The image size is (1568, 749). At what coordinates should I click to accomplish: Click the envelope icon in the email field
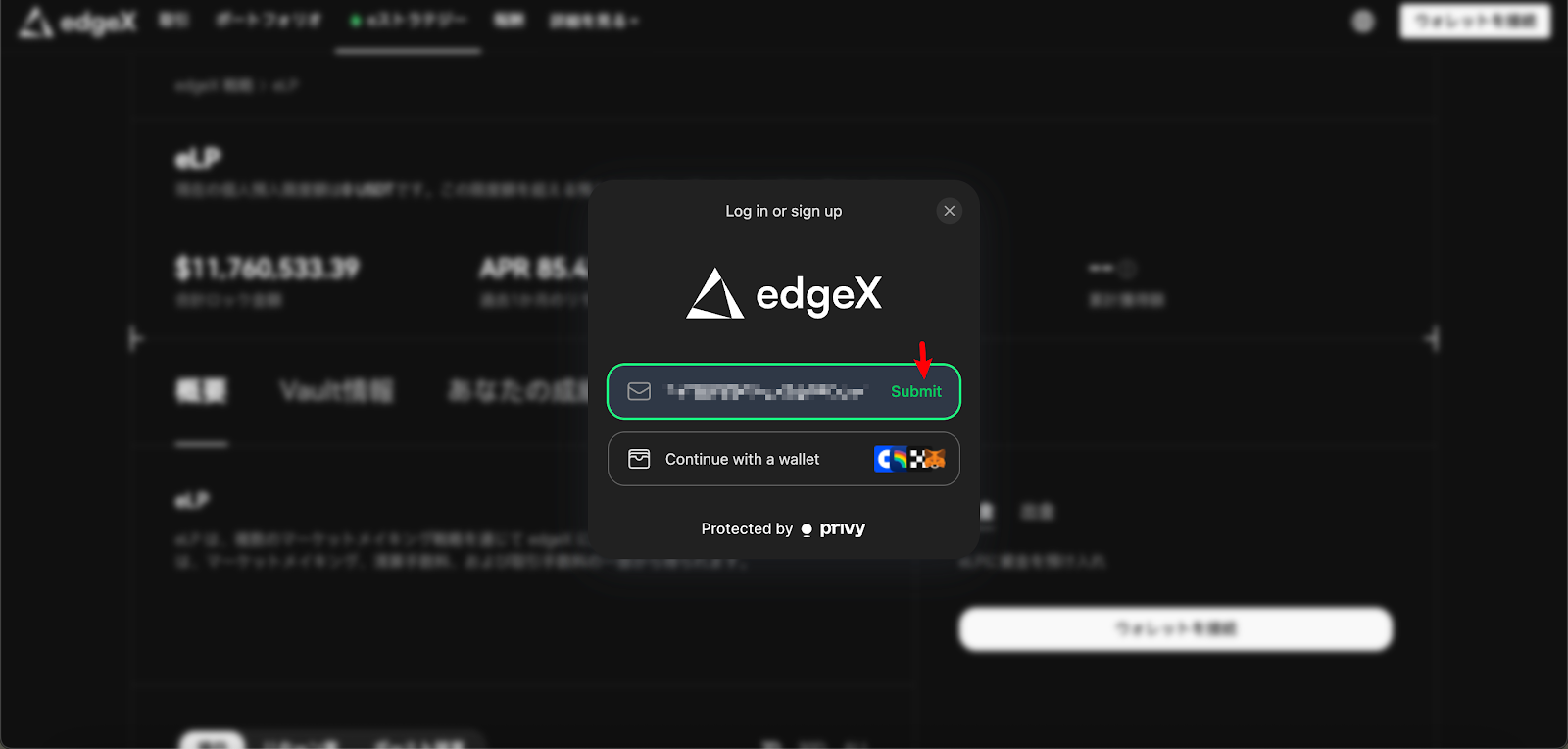click(639, 391)
